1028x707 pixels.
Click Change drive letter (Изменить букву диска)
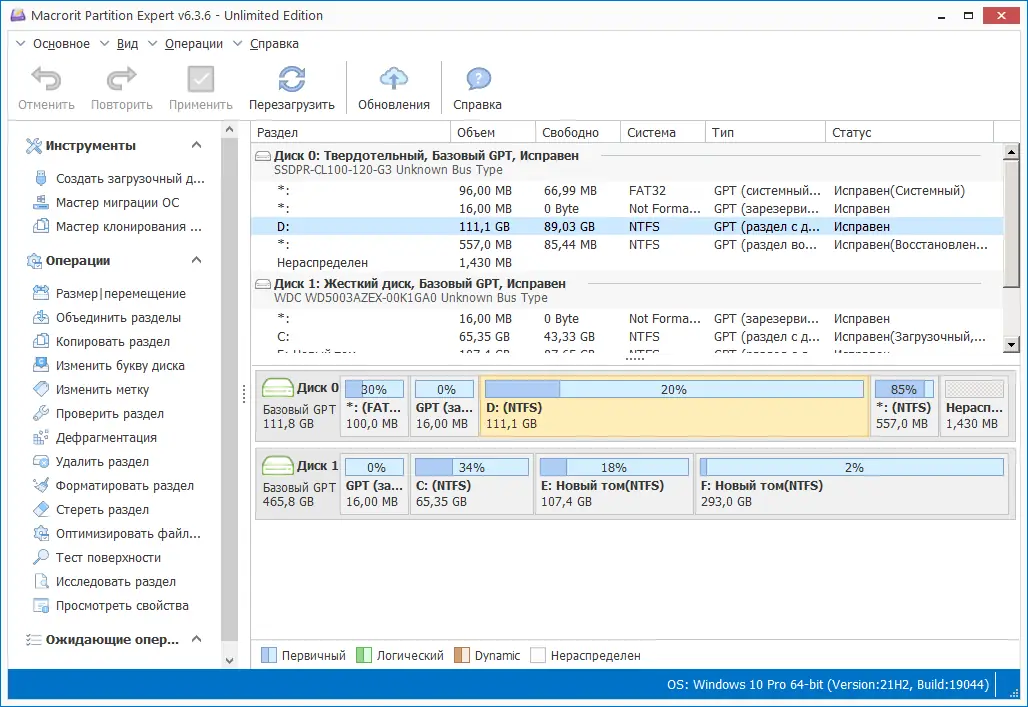[x=120, y=366]
